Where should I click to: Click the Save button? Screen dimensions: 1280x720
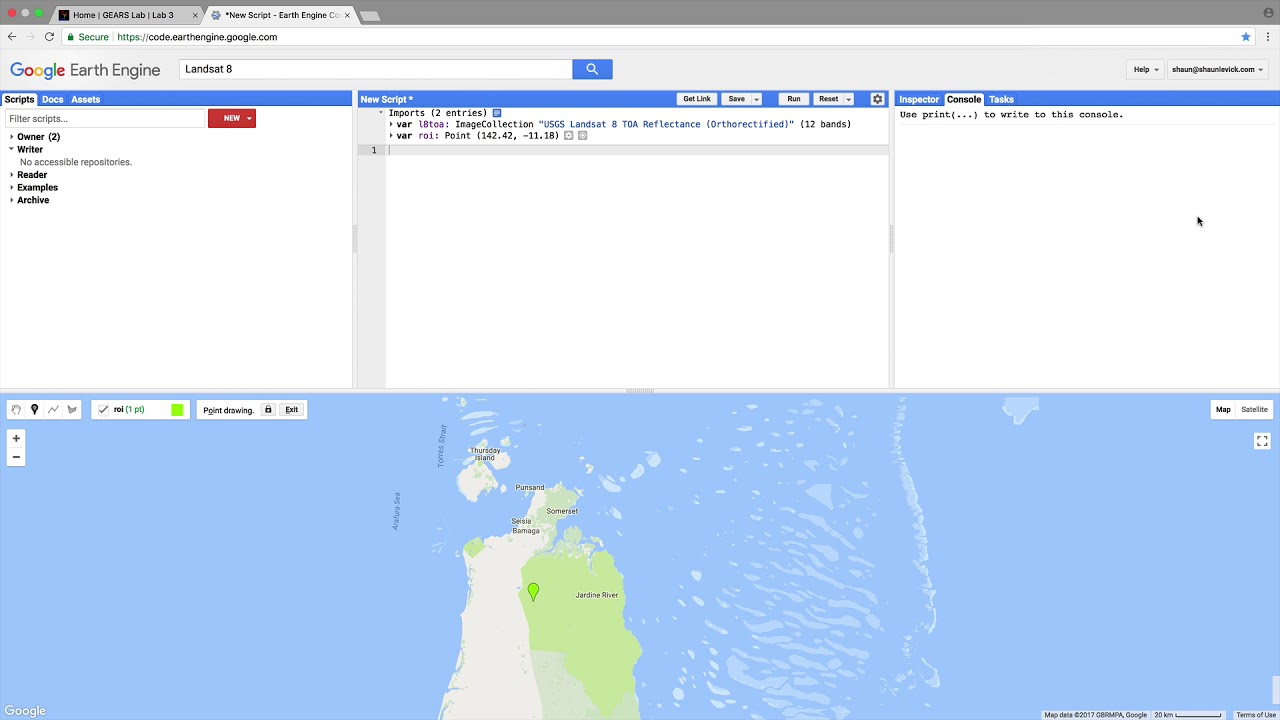[736, 99]
